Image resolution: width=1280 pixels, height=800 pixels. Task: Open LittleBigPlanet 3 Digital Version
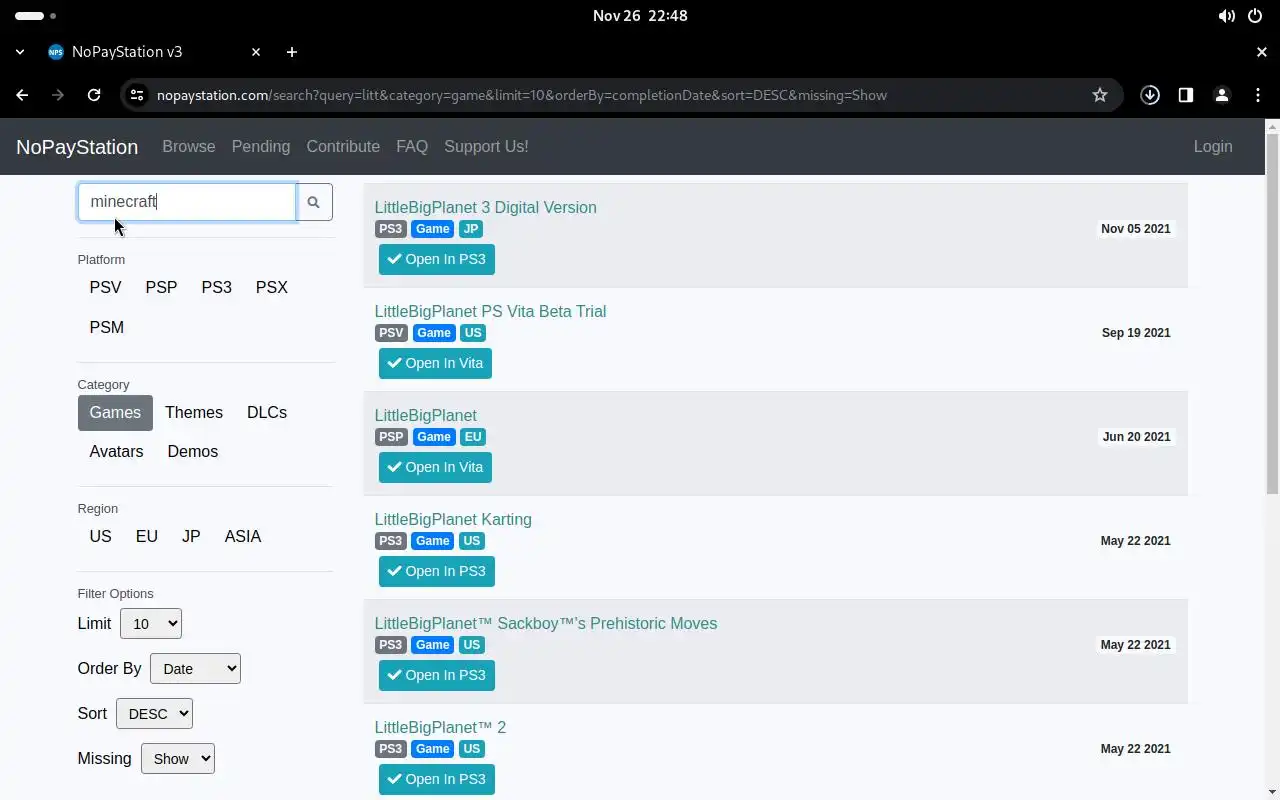click(x=486, y=208)
